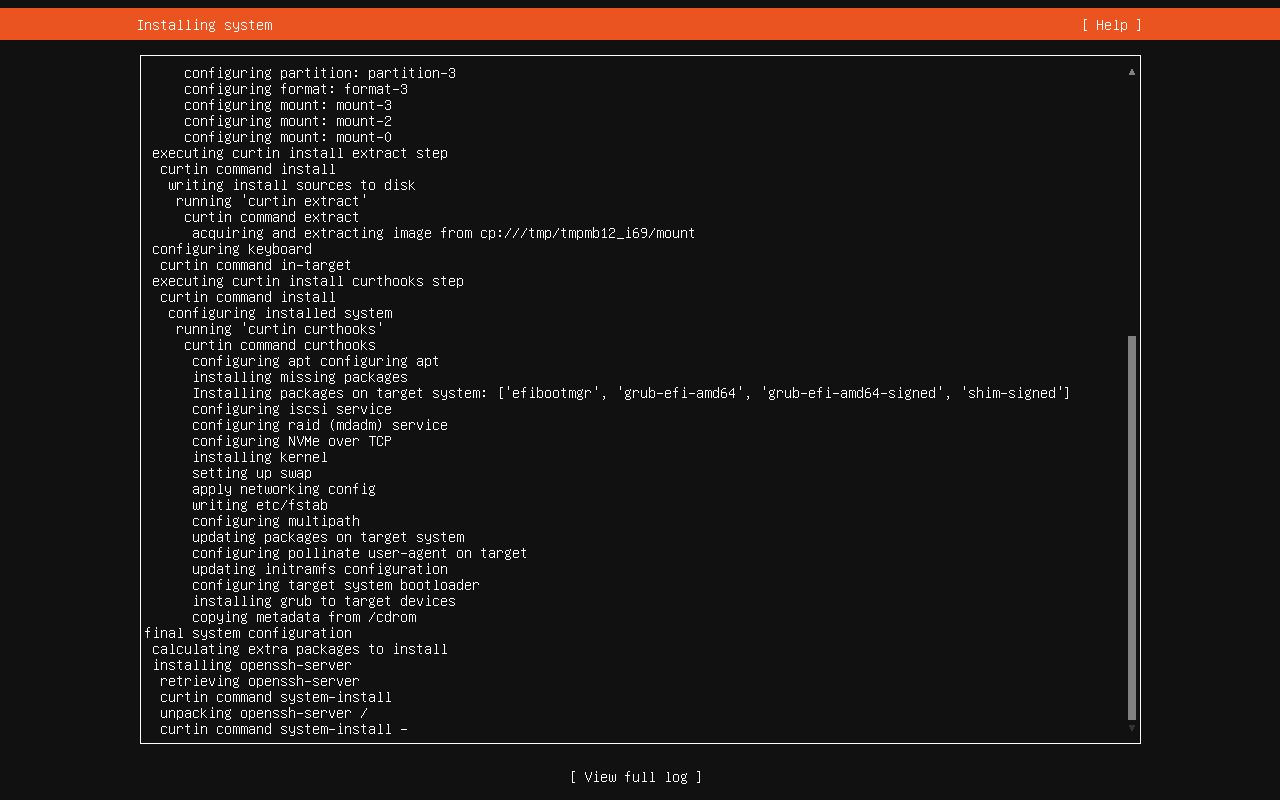
Task: Click the scrollbar down arrow
Action: click(x=1132, y=728)
